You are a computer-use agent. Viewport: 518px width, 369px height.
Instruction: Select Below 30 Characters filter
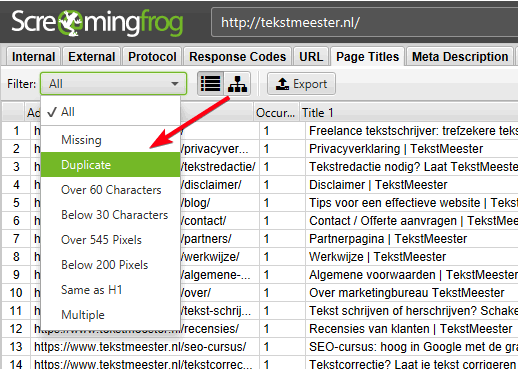(110, 215)
